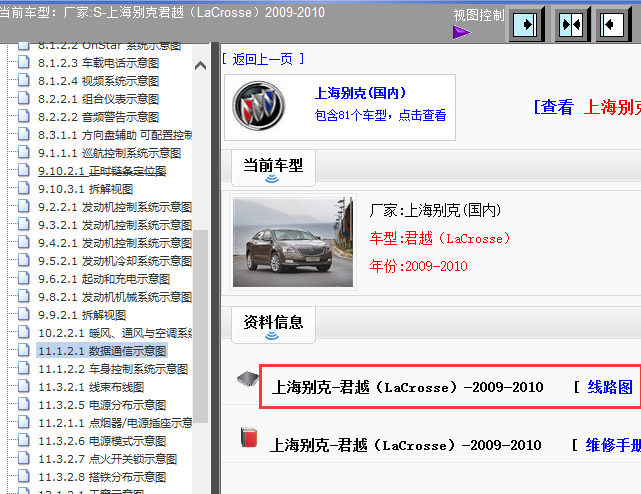Screen dimensions: 641x494
Task: Select 8.1.2.4 视频系统示意图
Action: [x=98, y=81]
